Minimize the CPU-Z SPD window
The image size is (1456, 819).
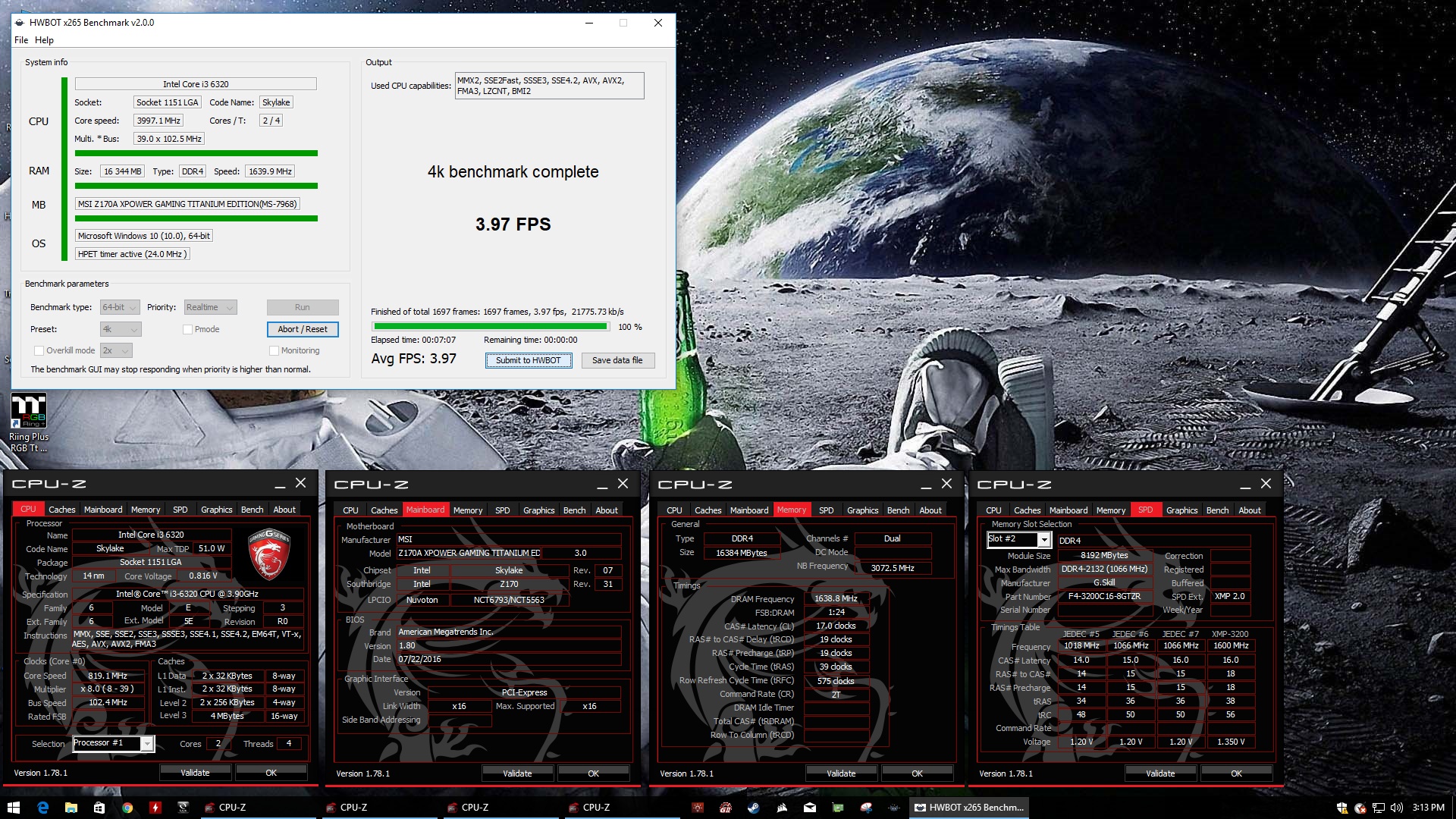tap(1245, 485)
